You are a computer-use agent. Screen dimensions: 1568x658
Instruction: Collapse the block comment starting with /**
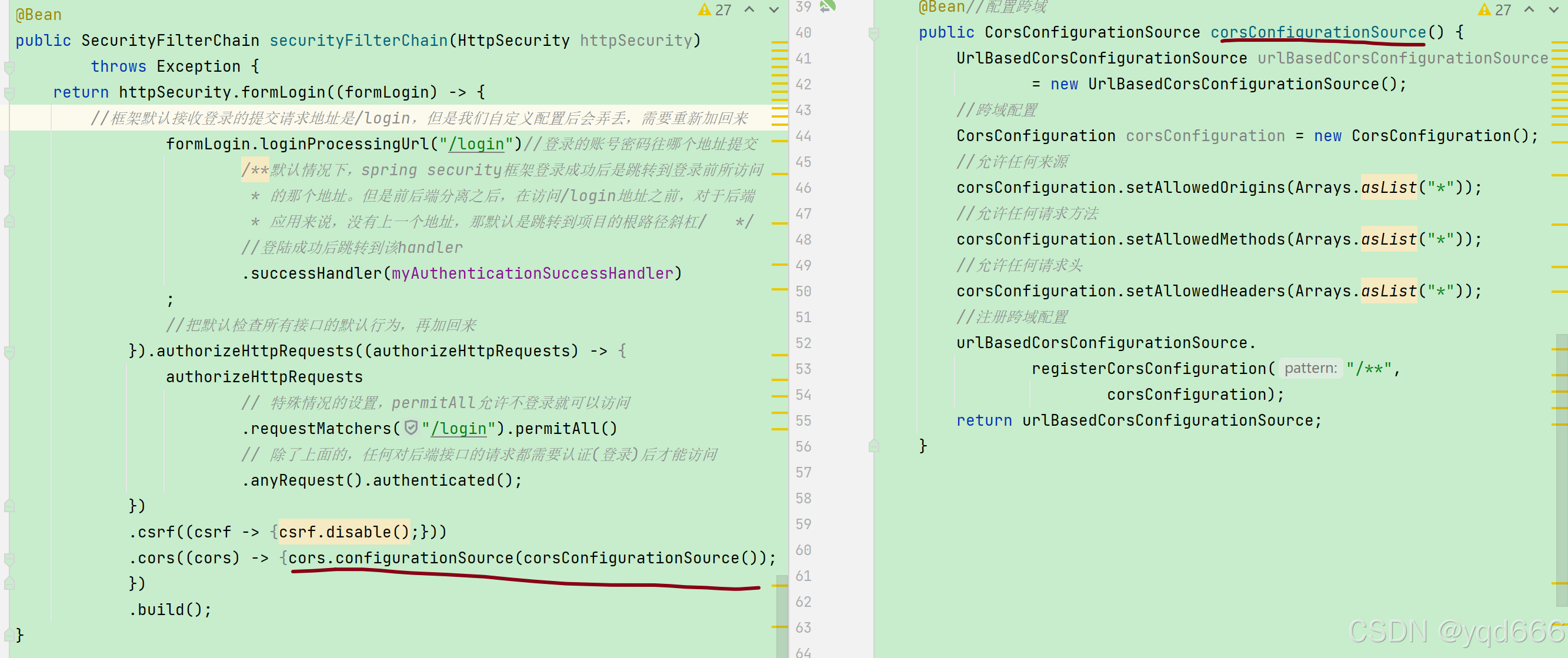[x=9, y=171]
